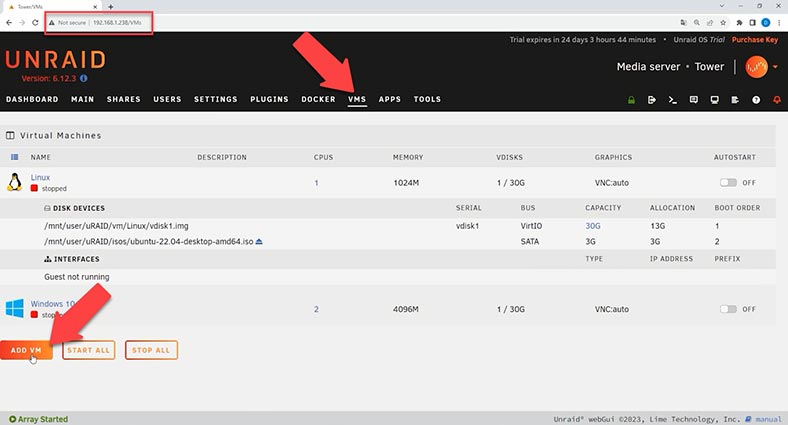Open the Apps tab
Screen dimensions: 788x425
tap(390, 99)
